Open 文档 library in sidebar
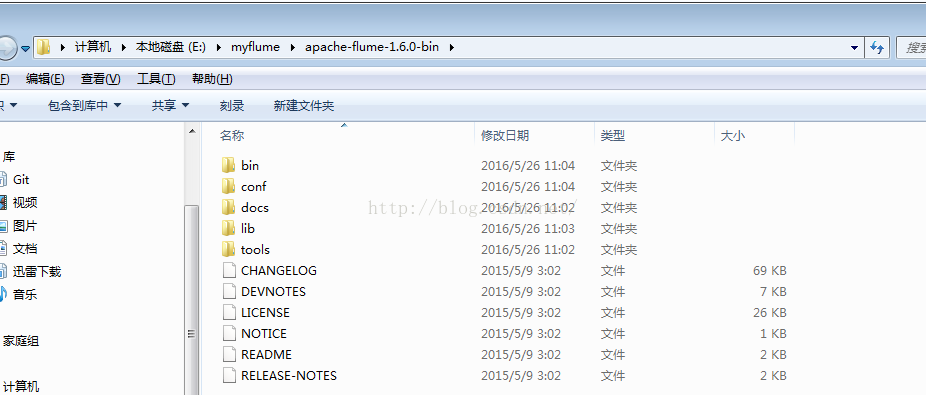The width and height of the screenshot is (926, 395). tap(25, 249)
